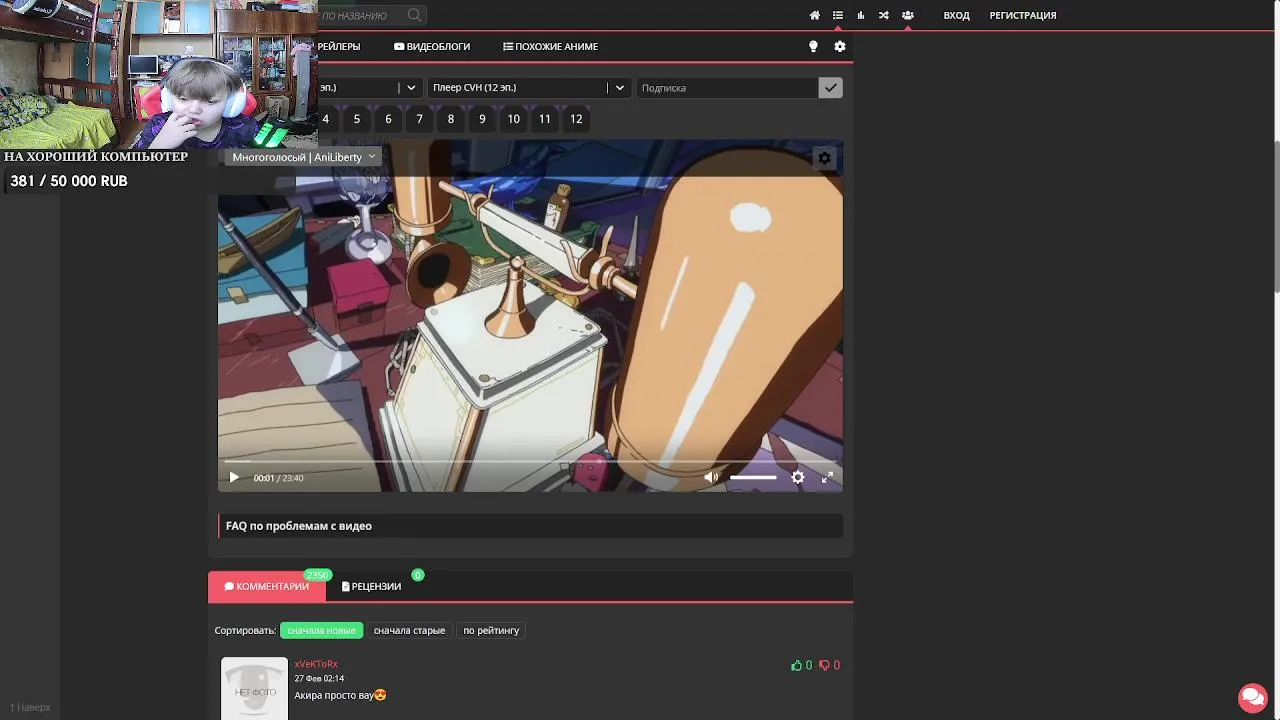Expand FAQ по проблемам с видео

click(530, 526)
